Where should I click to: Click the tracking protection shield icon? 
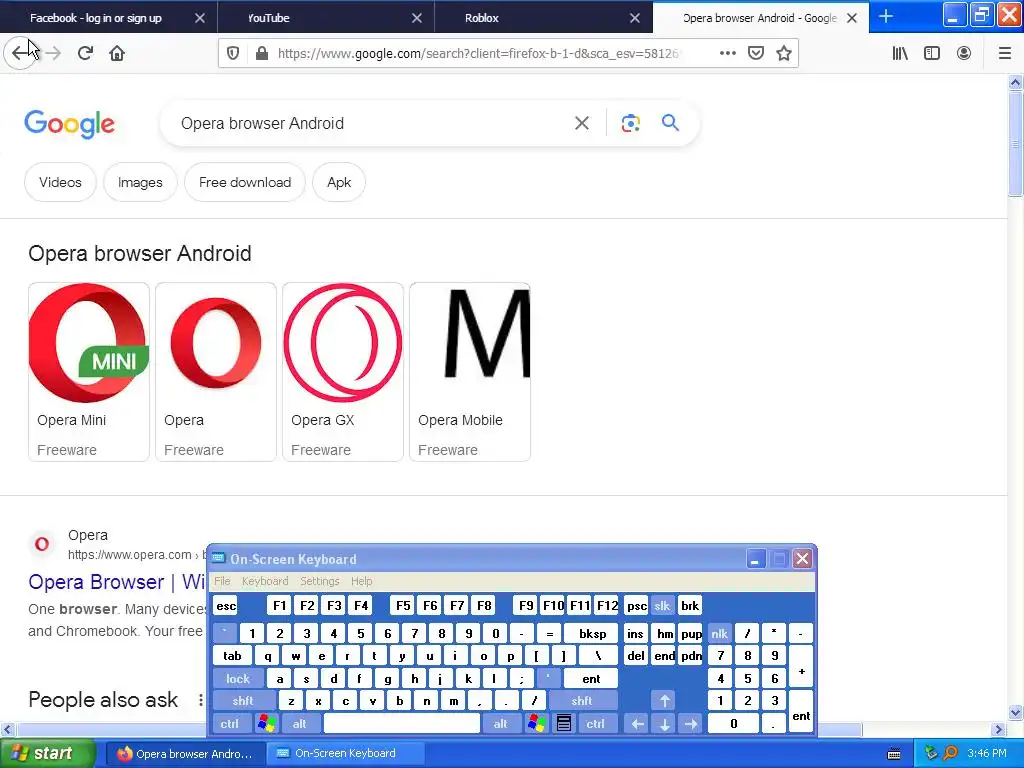(233, 53)
